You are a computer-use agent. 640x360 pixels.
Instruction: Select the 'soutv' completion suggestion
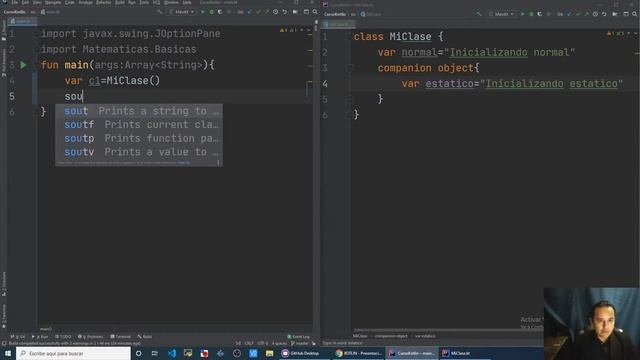[139, 152]
